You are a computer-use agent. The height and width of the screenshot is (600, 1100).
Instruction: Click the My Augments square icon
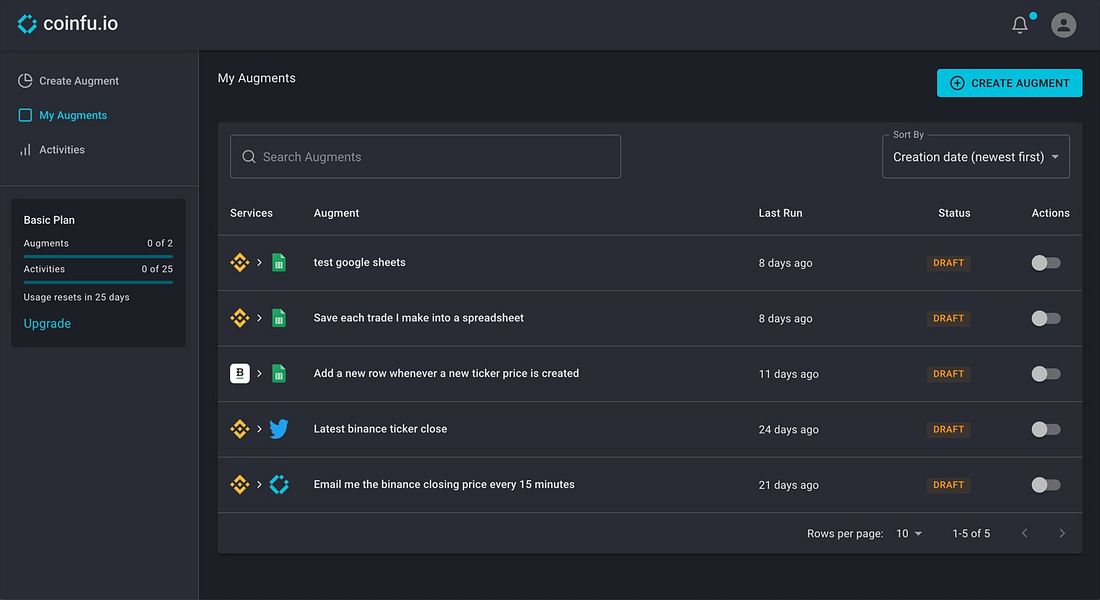pos(25,115)
